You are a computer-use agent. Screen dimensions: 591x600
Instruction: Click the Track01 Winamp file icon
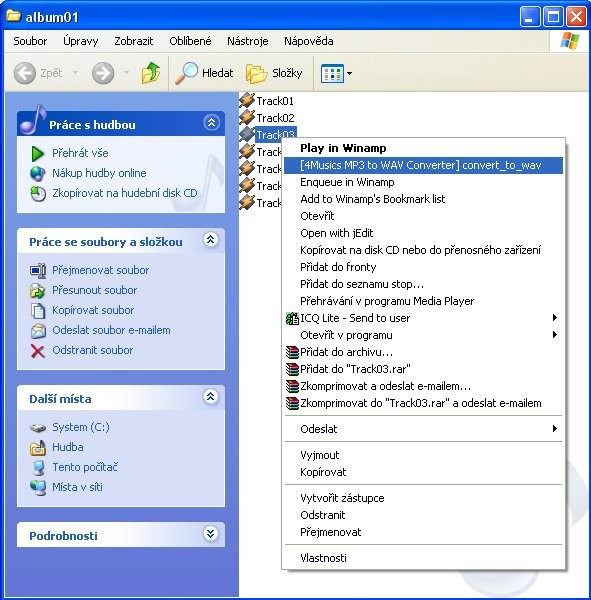pos(247,101)
